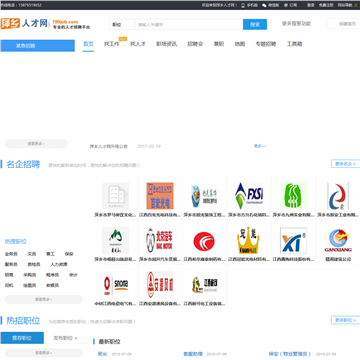Image resolution: width=360 pixels, height=360 pixels.
Task: Click the keyword search input field
Action: [x=189, y=25]
